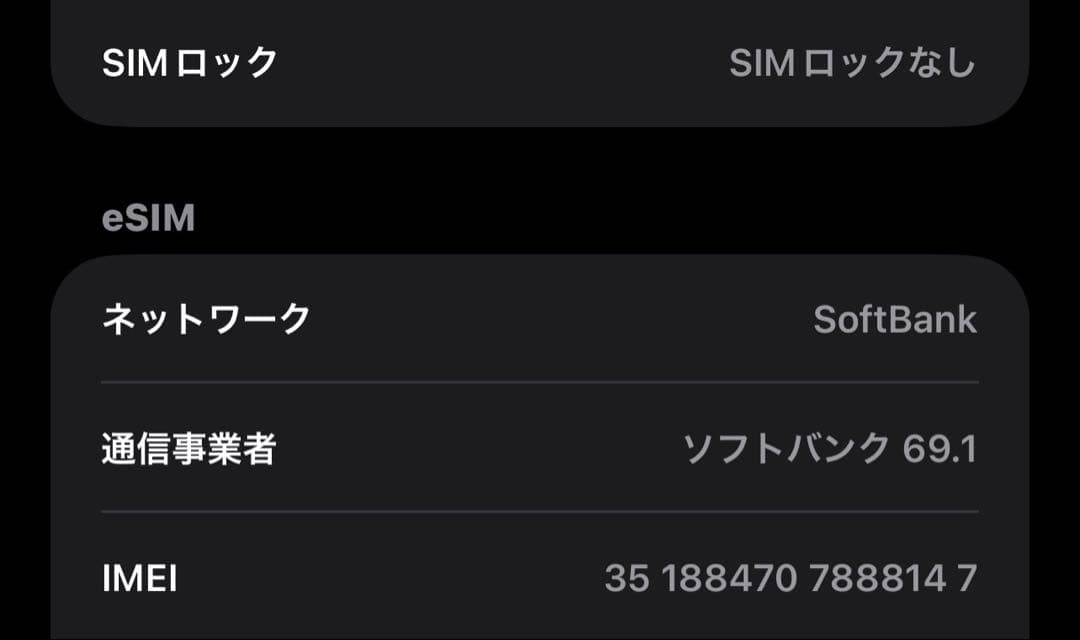Click divider line between ネットワーク and 通信事業者
The width and height of the screenshot is (1080, 640).
click(540, 382)
